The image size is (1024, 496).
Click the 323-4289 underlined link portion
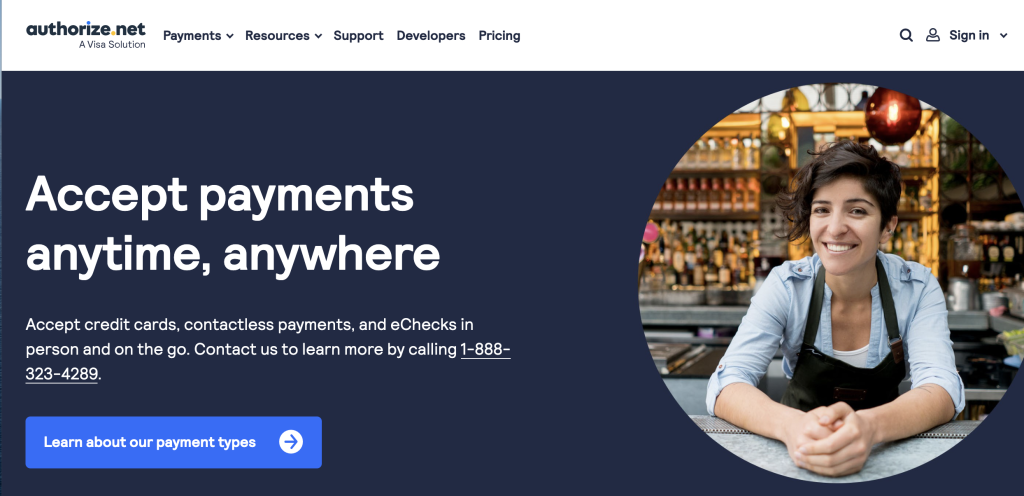click(61, 374)
